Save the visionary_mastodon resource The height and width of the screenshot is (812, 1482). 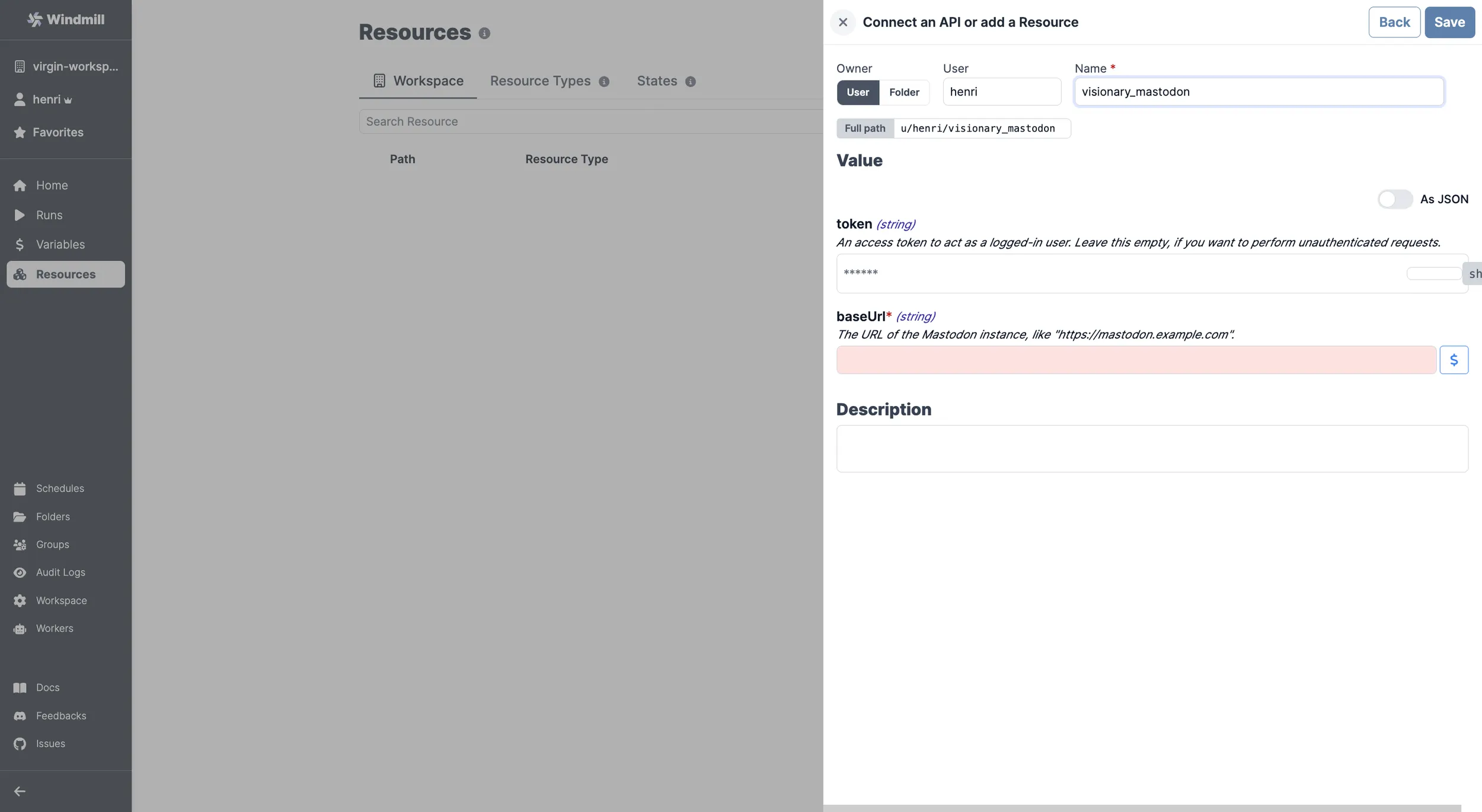[1449, 22]
